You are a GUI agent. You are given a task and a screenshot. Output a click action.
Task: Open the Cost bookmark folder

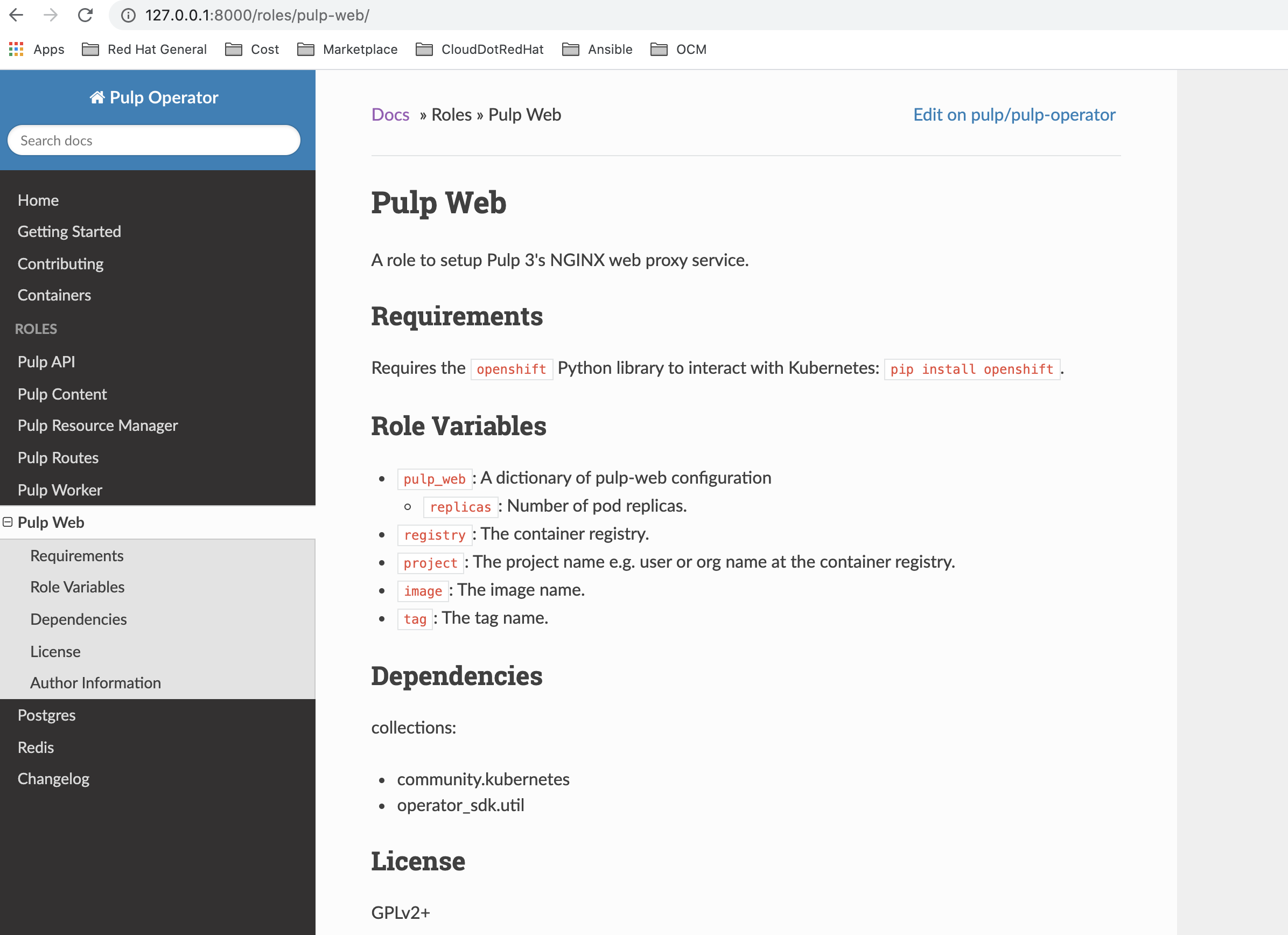(x=251, y=50)
